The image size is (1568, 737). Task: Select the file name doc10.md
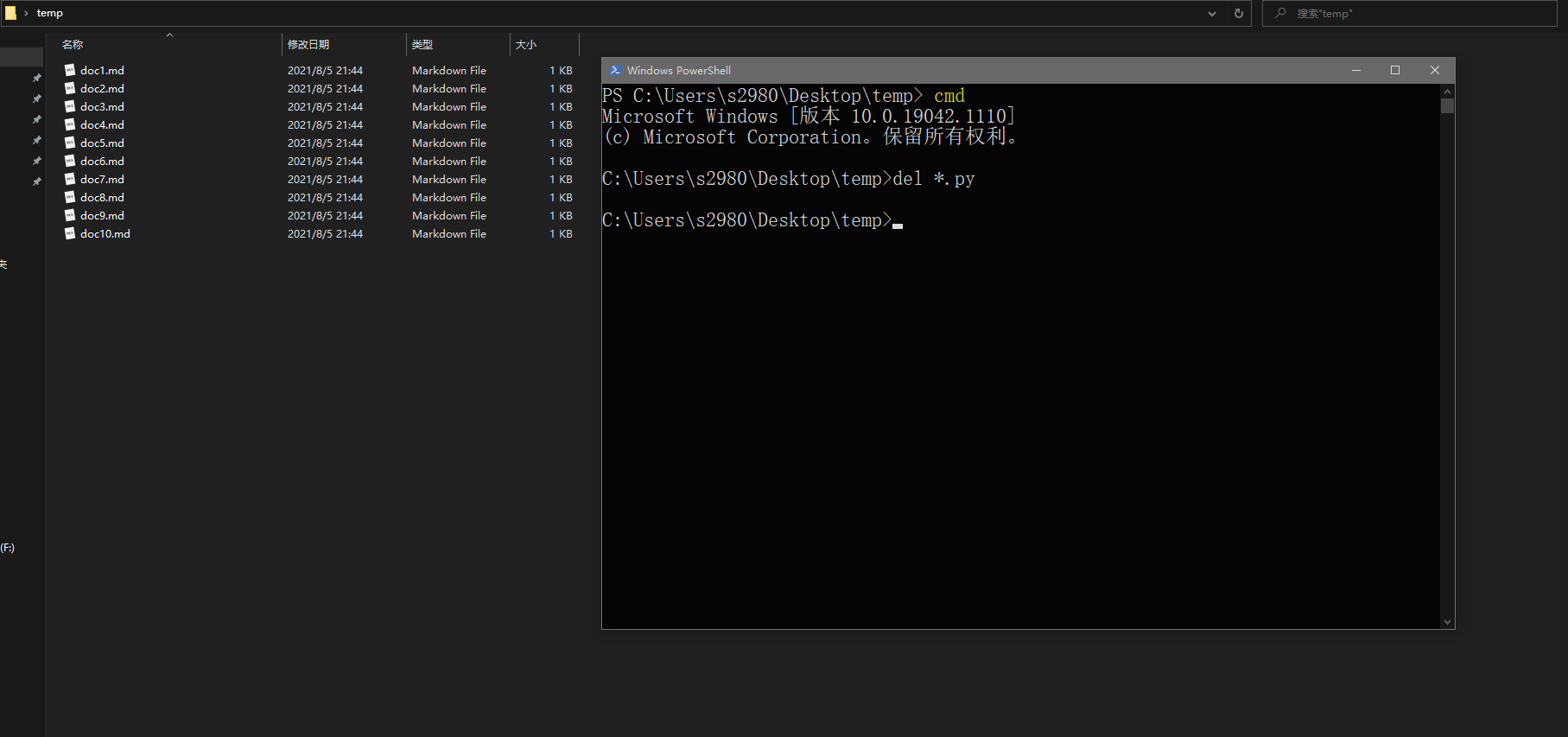coord(105,233)
